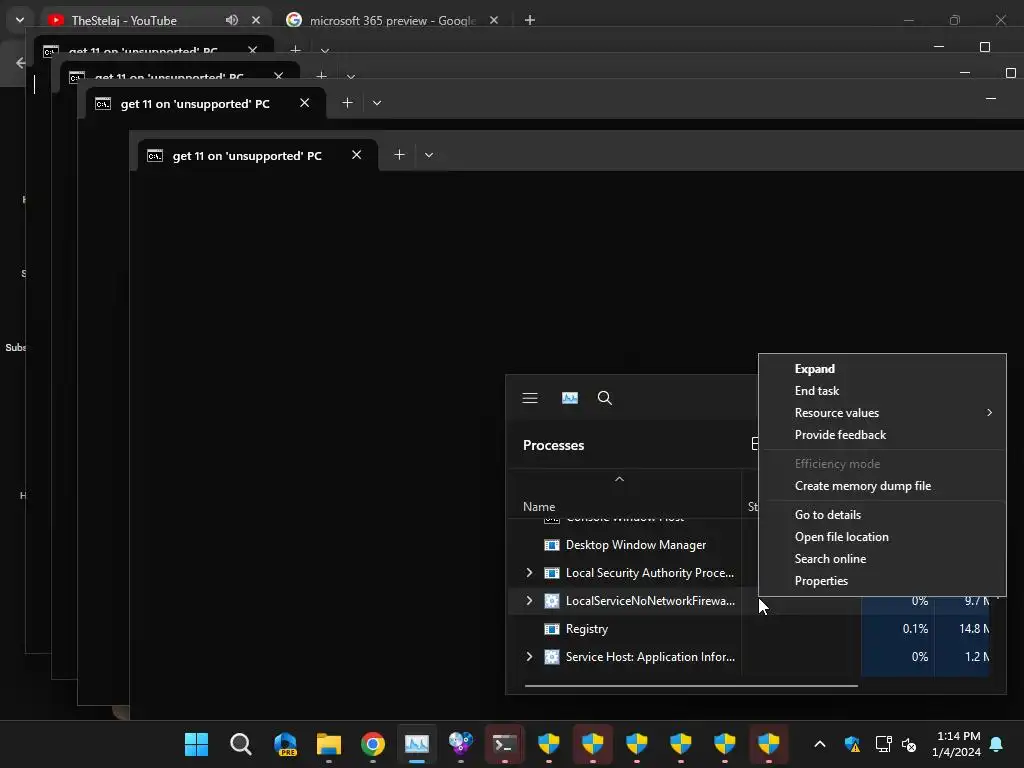The image size is (1024, 768).
Task: Click the search icon in Task Manager
Action: pyautogui.click(x=605, y=398)
